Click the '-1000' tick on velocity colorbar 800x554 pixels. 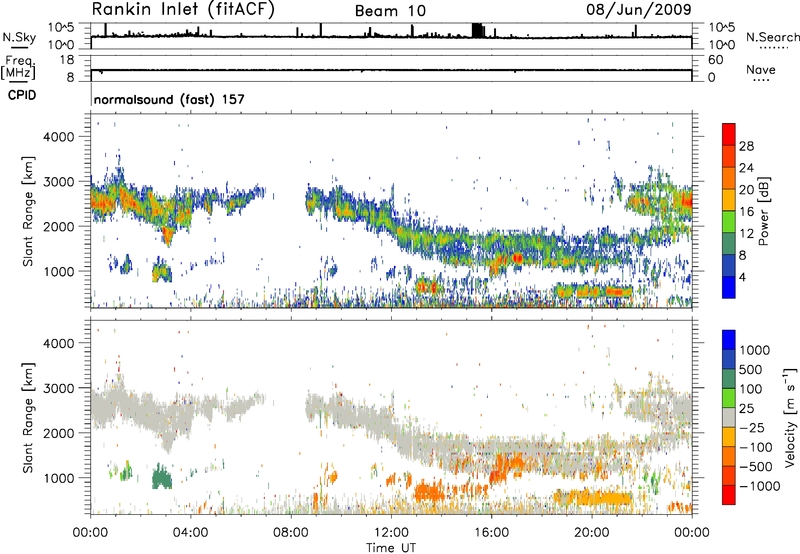pyautogui.click(x=759, y=486)
